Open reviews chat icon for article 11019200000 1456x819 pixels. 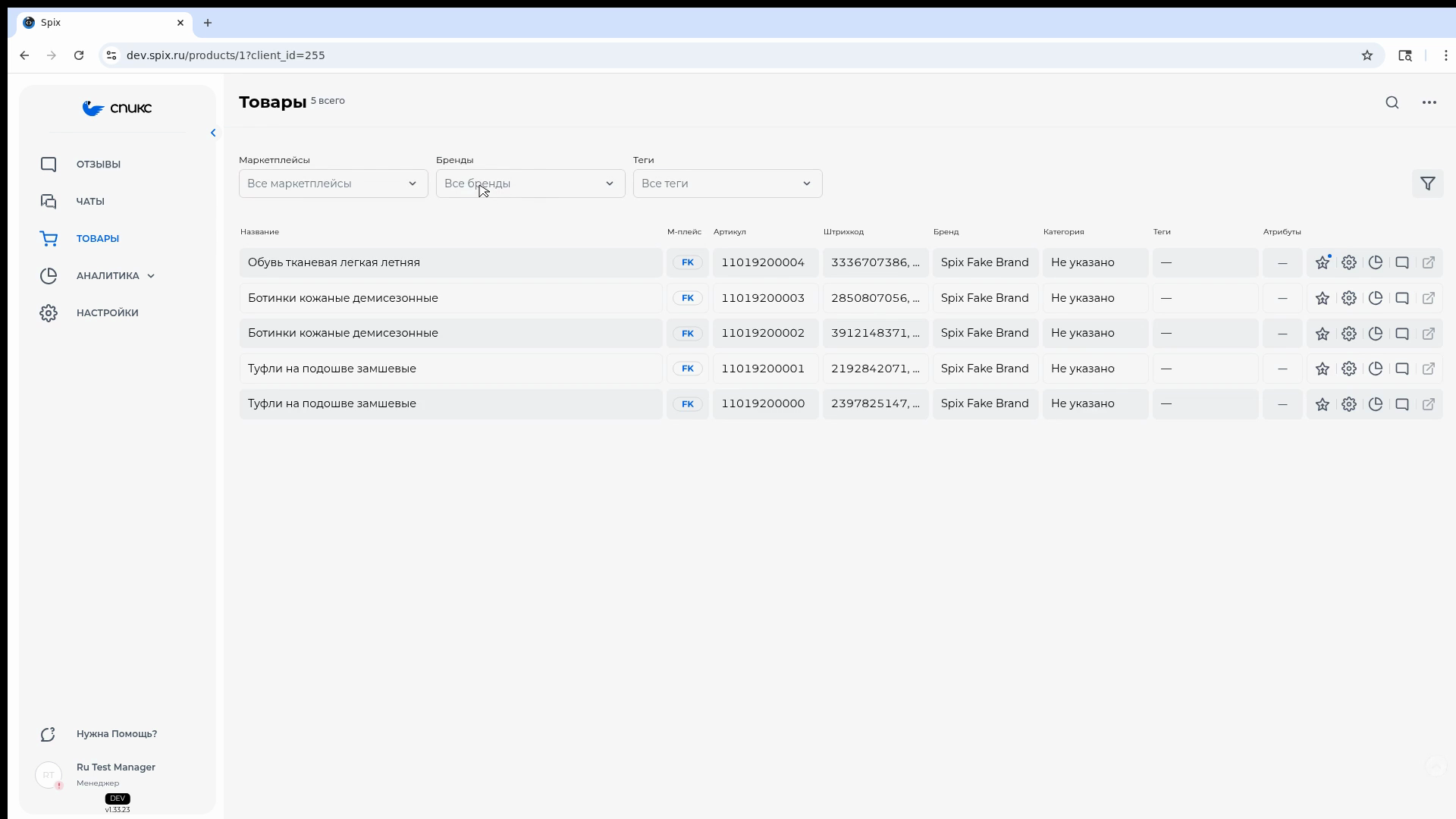pos(1402,404)
